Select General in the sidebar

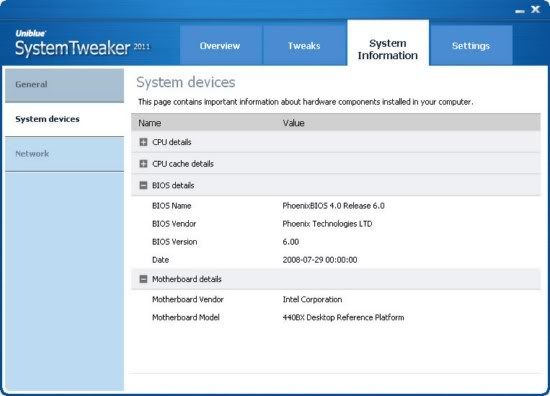pyautogui.click(x=65, y=85)
